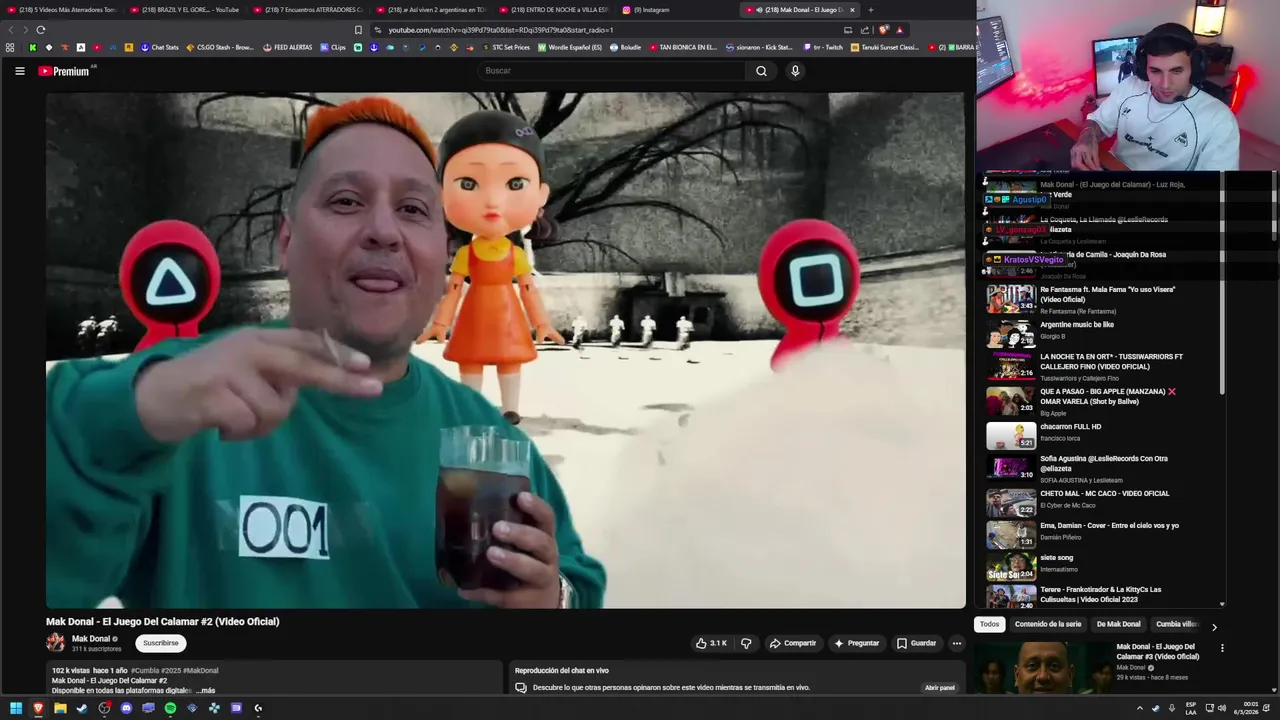Viewport: 1280px width, 720px height.
Task: Save the video with Guardar
Action: (x=916, y=643)
